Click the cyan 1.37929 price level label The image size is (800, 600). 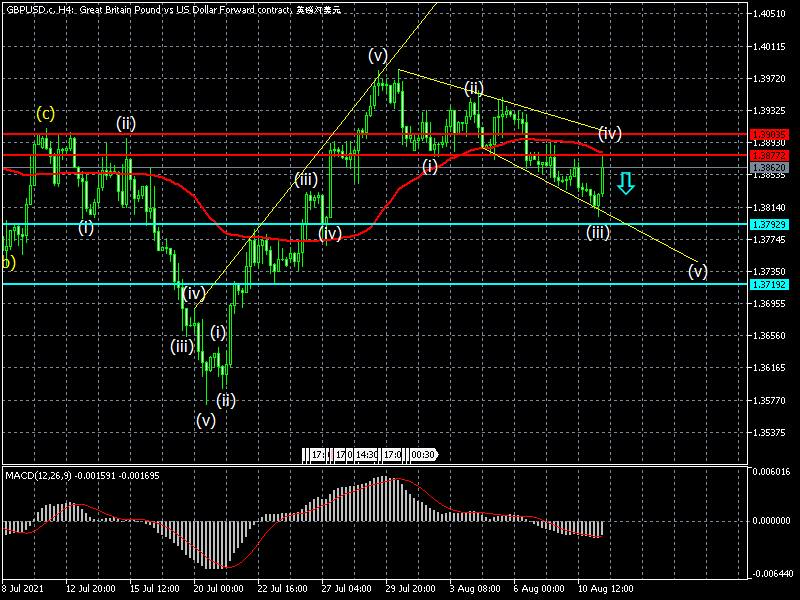pos(769,224)
